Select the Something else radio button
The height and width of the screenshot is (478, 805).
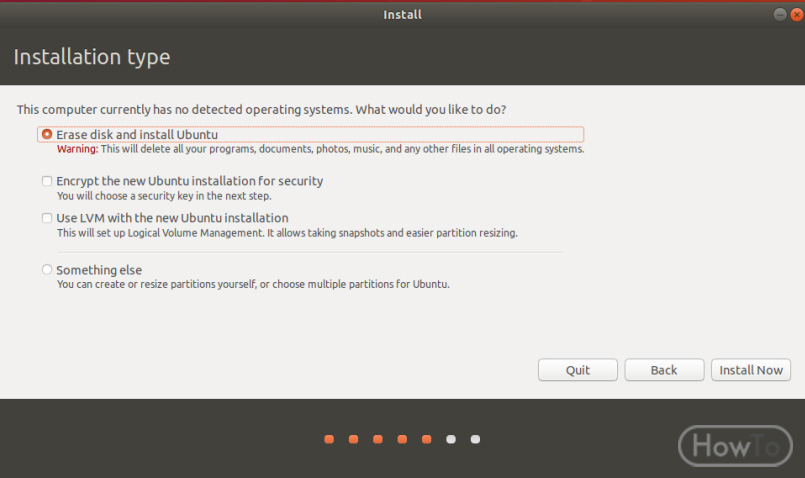coord(47,270)
